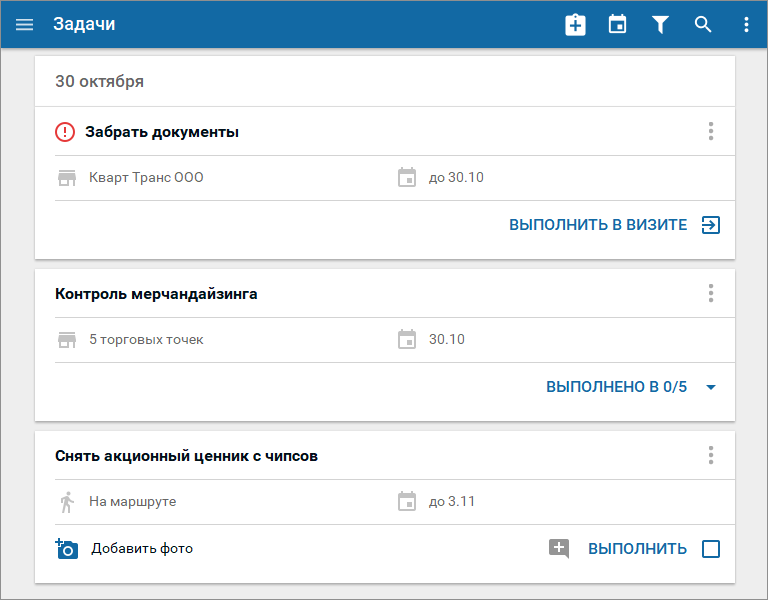
Task: Add a new task with clipboard-plus icon
Action: point(575,24)
